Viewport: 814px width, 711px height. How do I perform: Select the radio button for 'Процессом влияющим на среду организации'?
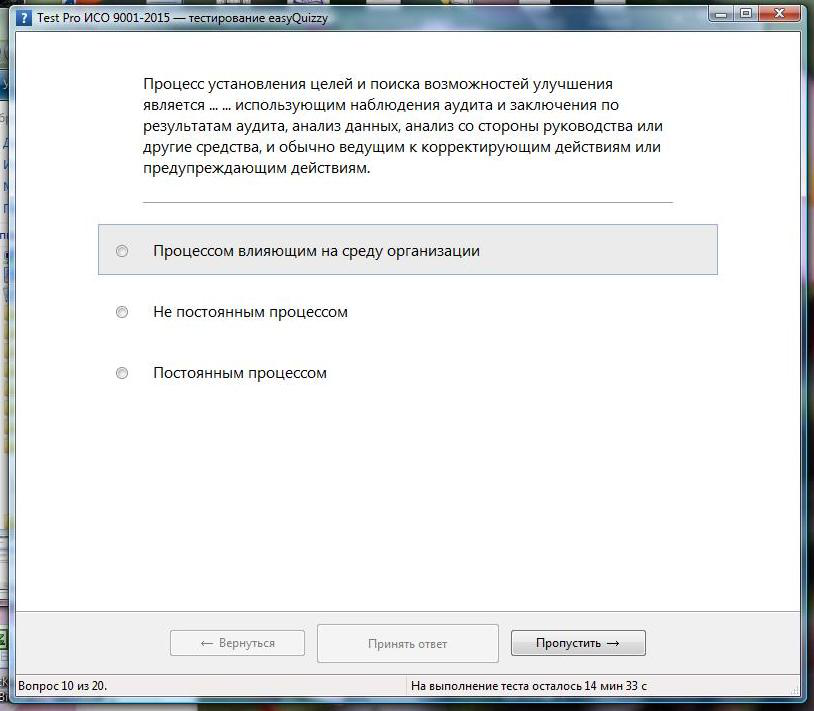point(122,251)
